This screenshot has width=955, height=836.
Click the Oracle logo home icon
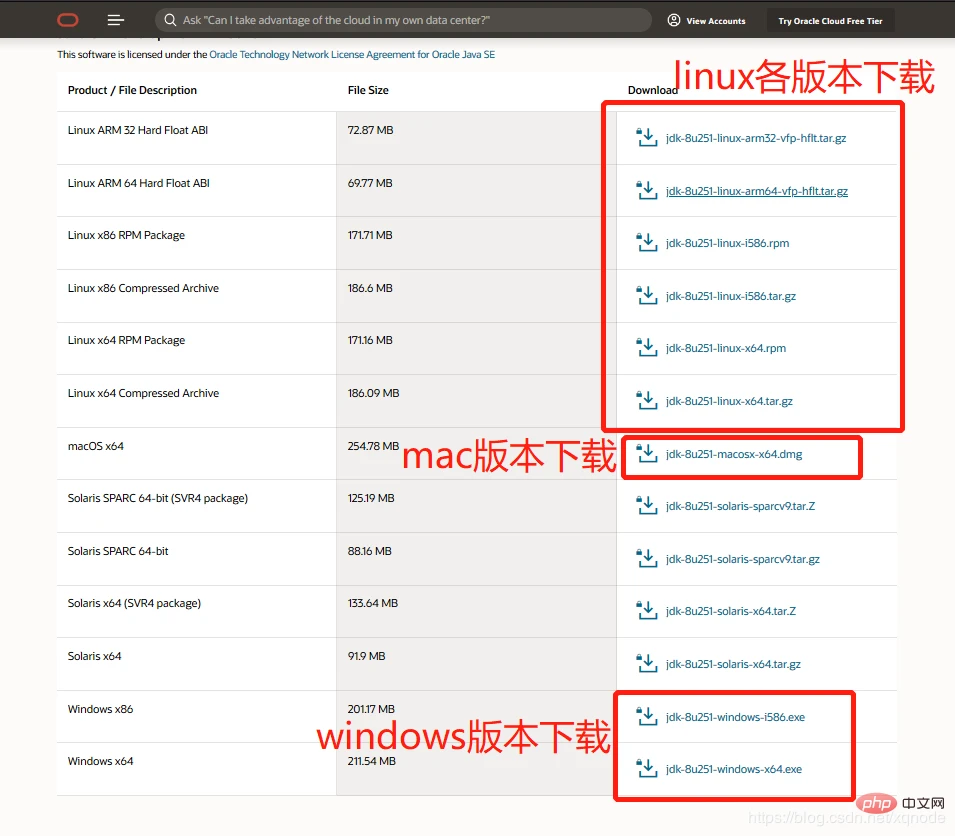(68, 20)
